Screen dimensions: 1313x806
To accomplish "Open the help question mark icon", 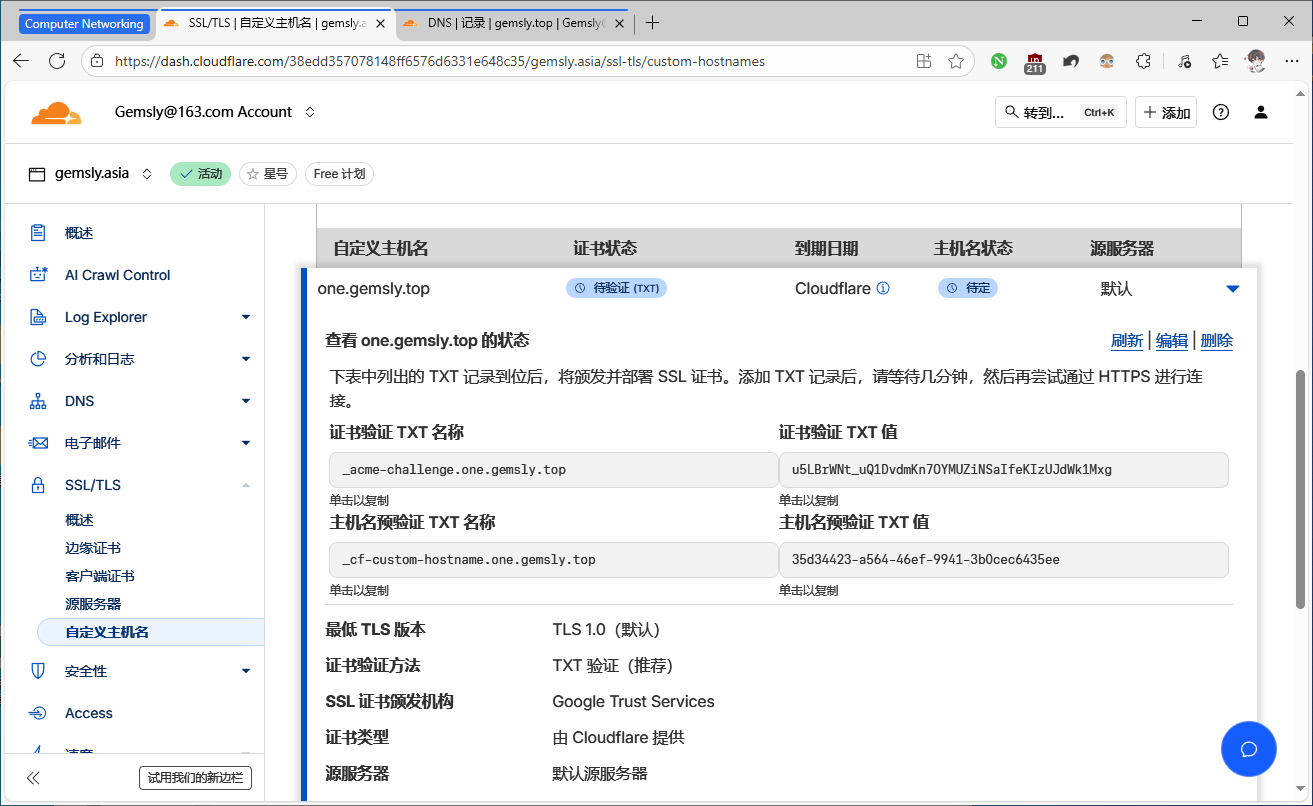I will point(1220,112).
